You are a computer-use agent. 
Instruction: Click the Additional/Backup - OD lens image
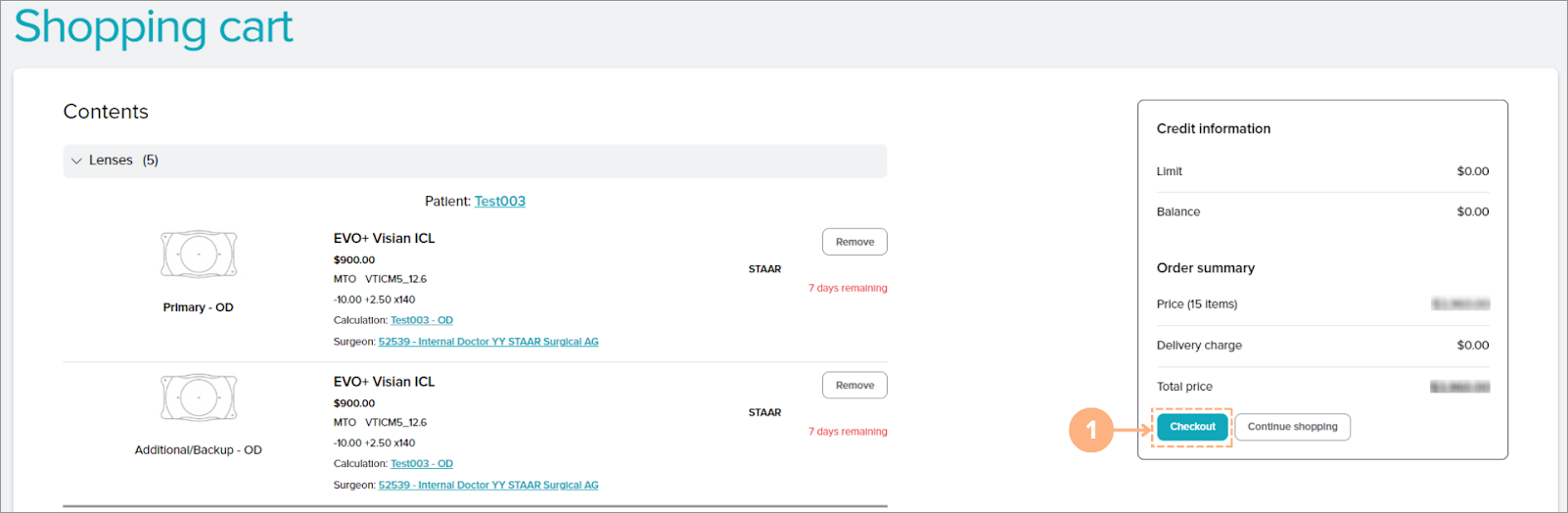[x=199, y=397]
